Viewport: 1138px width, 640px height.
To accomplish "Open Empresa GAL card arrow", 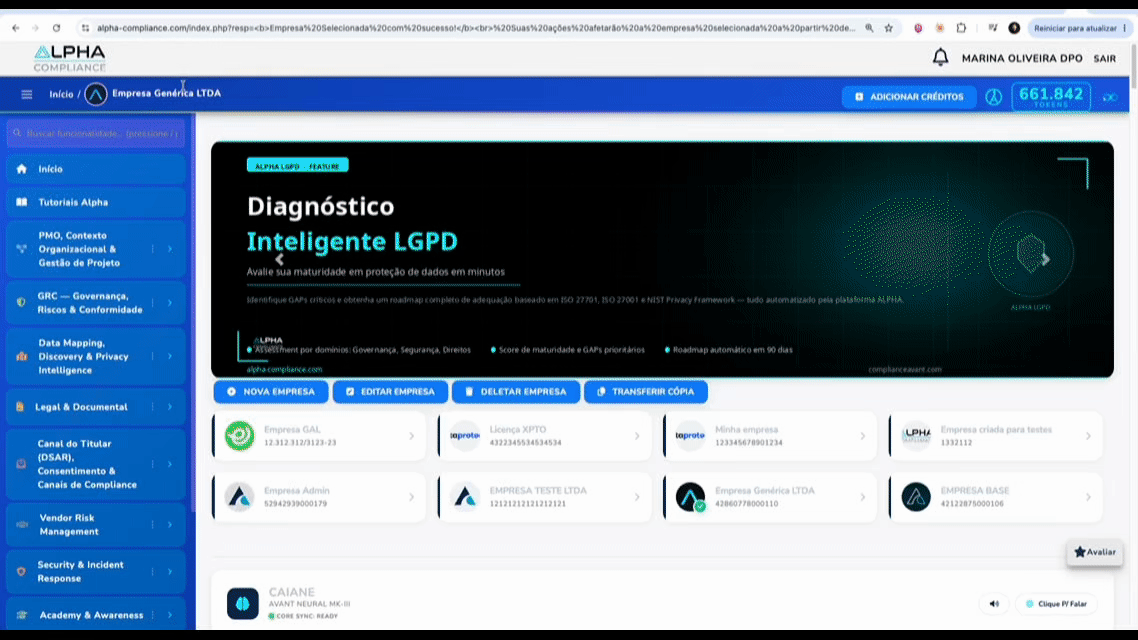I will [412, 436].
